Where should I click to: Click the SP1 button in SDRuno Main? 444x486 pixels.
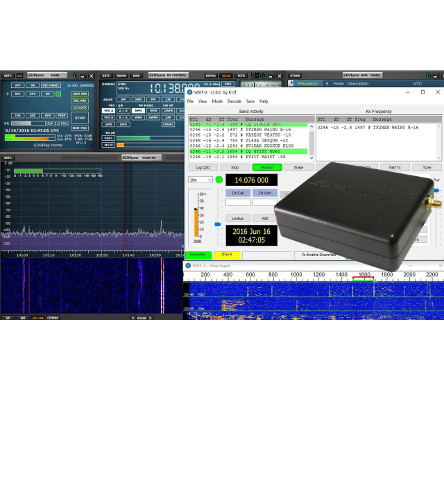coord(17,94)
